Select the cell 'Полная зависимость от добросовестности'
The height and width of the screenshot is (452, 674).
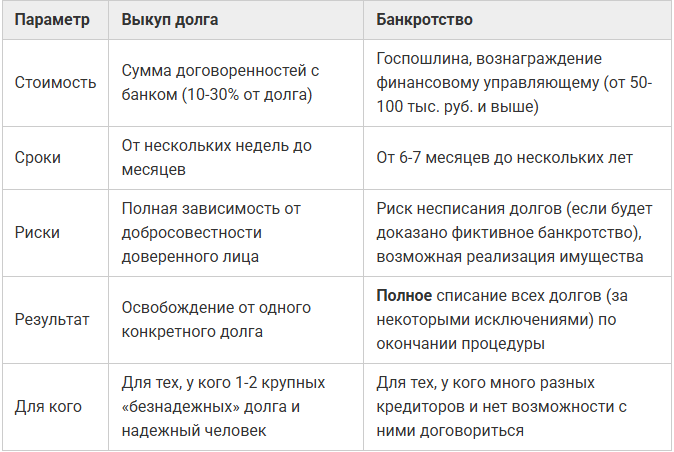click(x=236, y=233)
